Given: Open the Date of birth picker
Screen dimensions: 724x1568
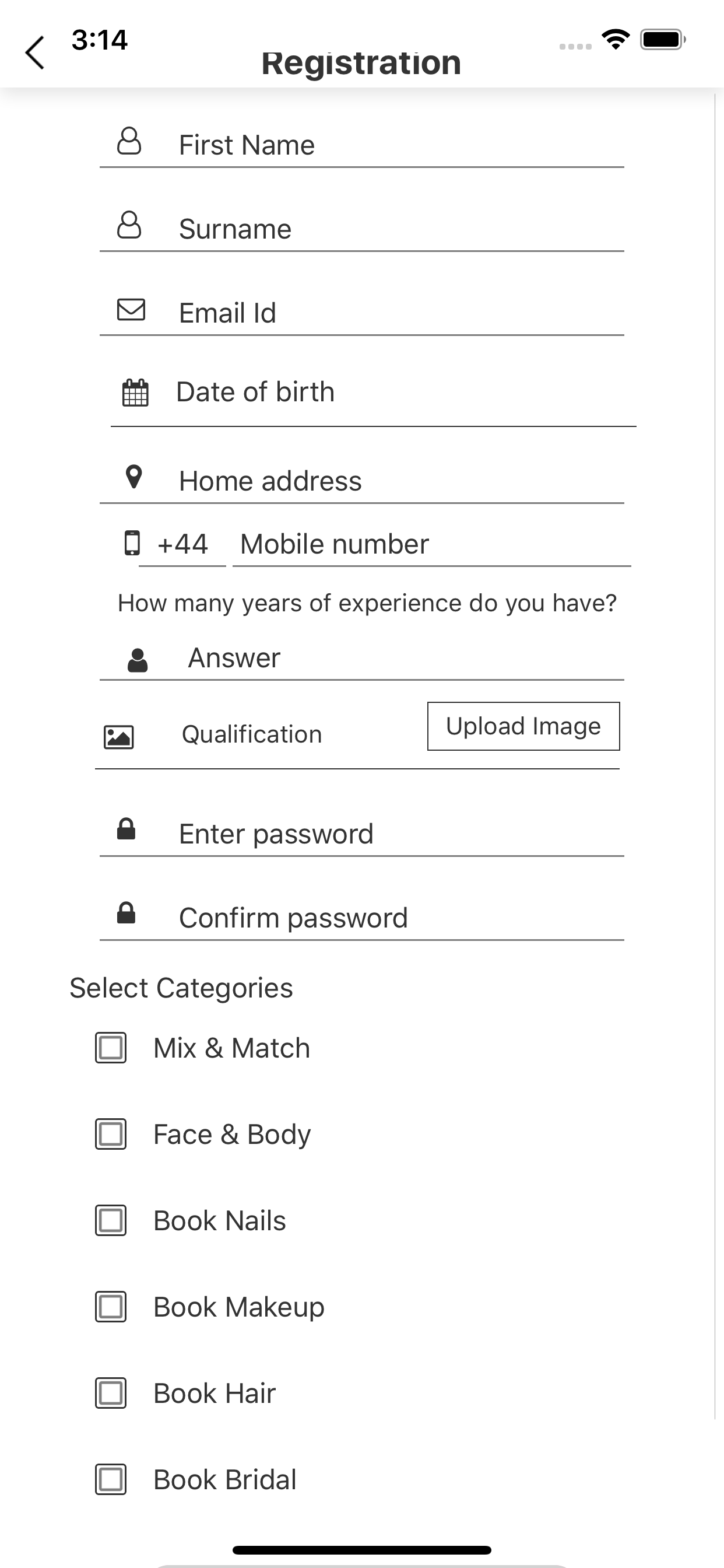Looking at the screenshot, I should tap(374, 393).
